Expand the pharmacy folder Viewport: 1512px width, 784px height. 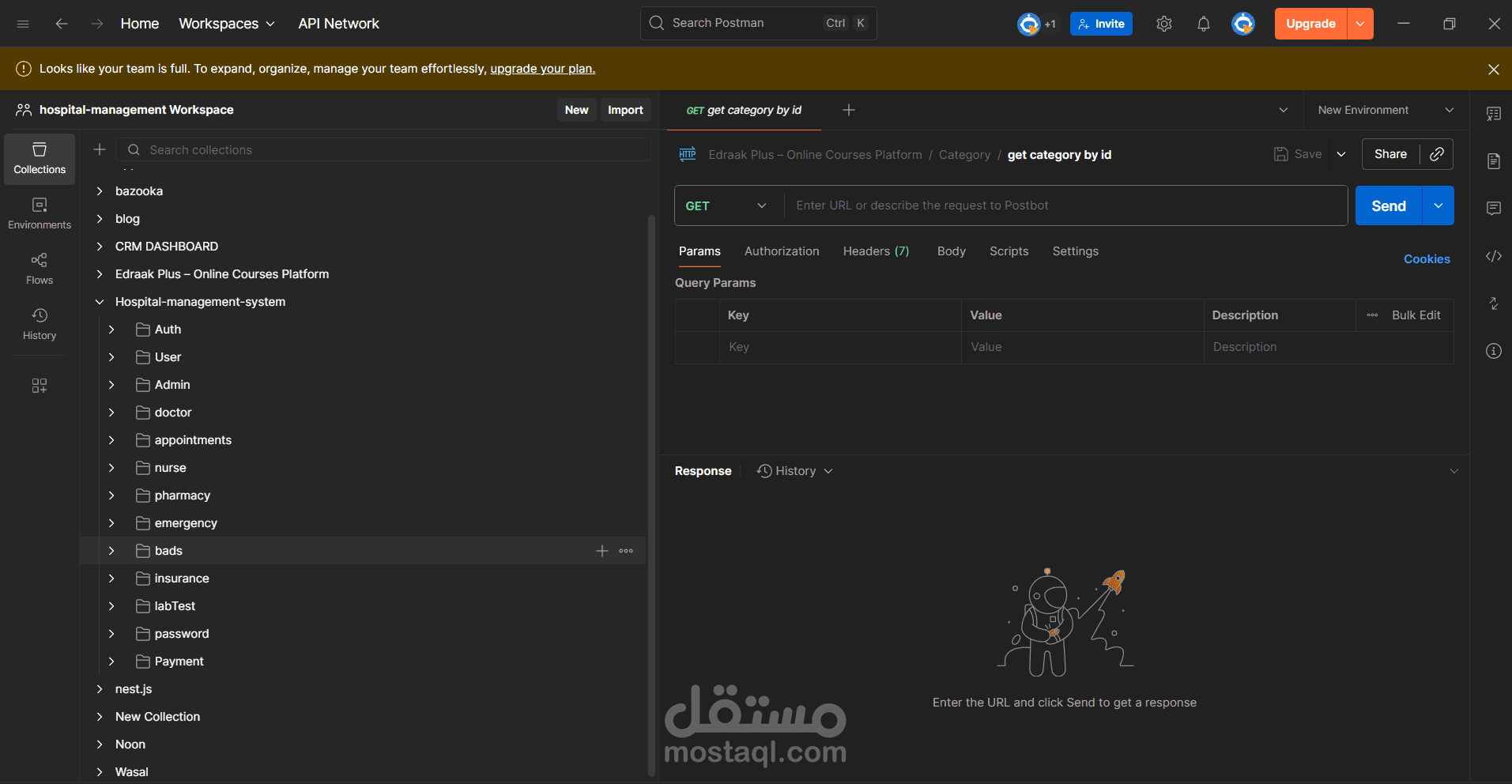[x=111, y=496]
